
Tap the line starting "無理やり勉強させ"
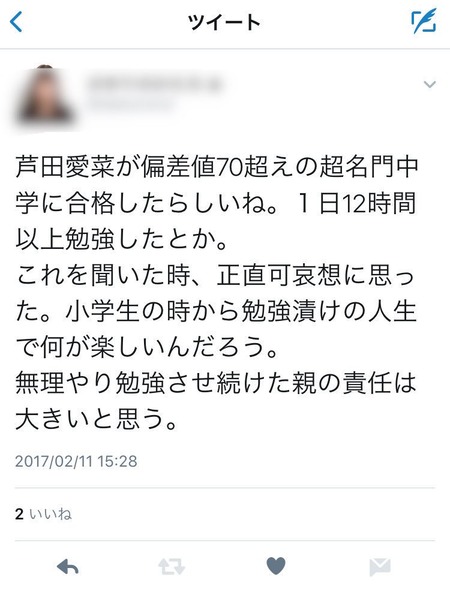[216, 384]
